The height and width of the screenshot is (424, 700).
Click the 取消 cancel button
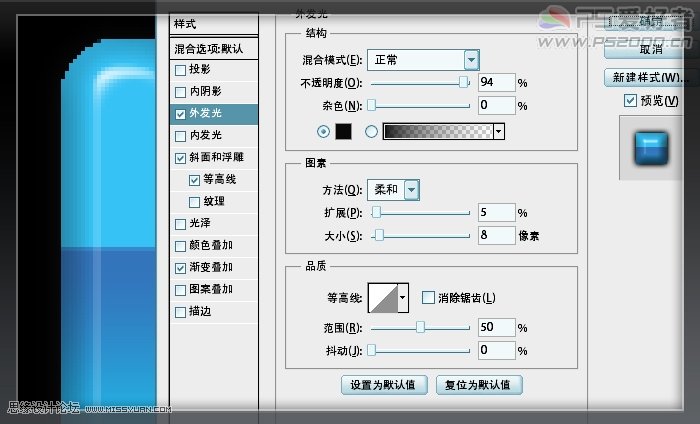pyautogui.click(x=650, y=50)
